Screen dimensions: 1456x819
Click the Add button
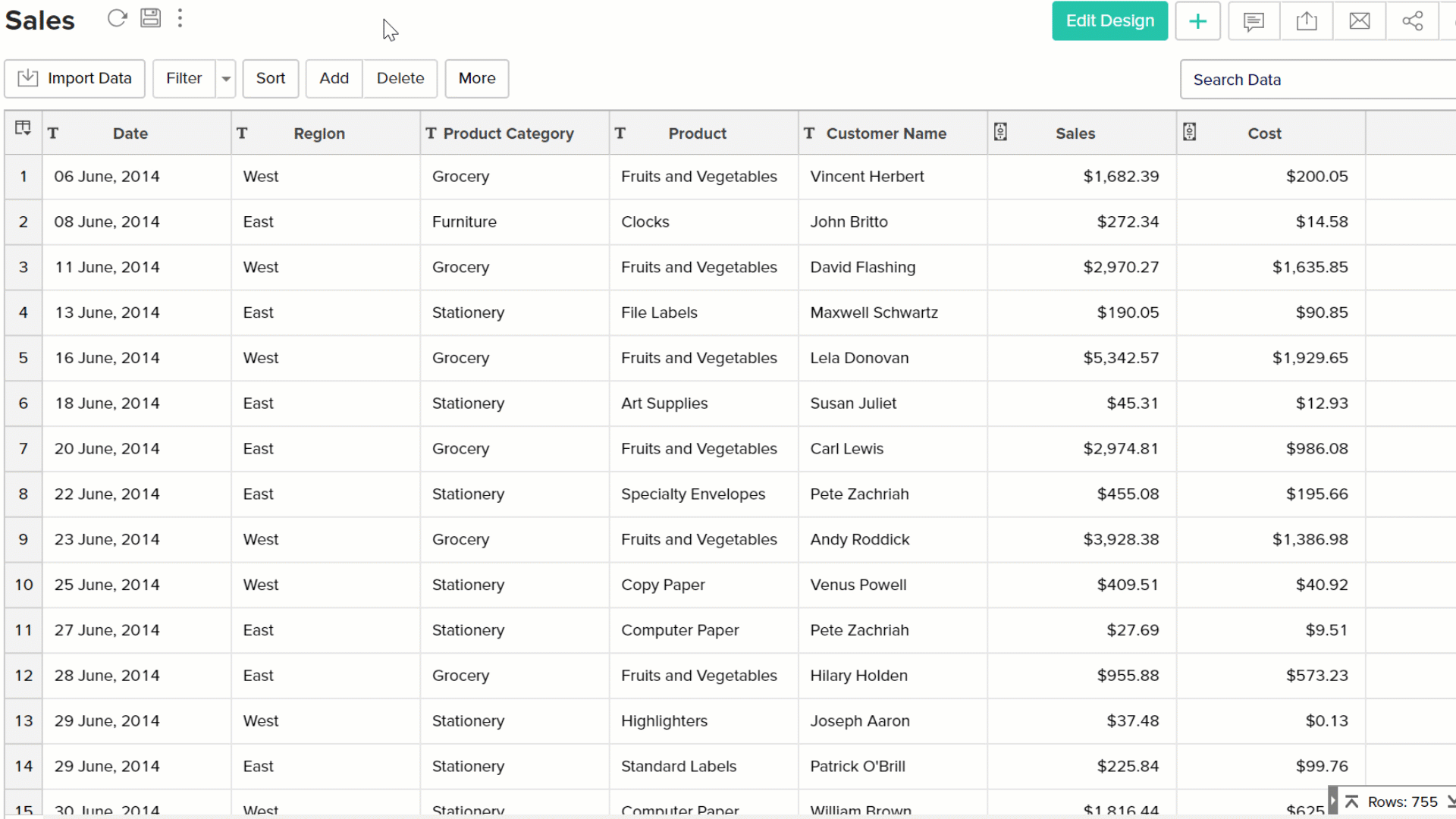coord(334,79)
